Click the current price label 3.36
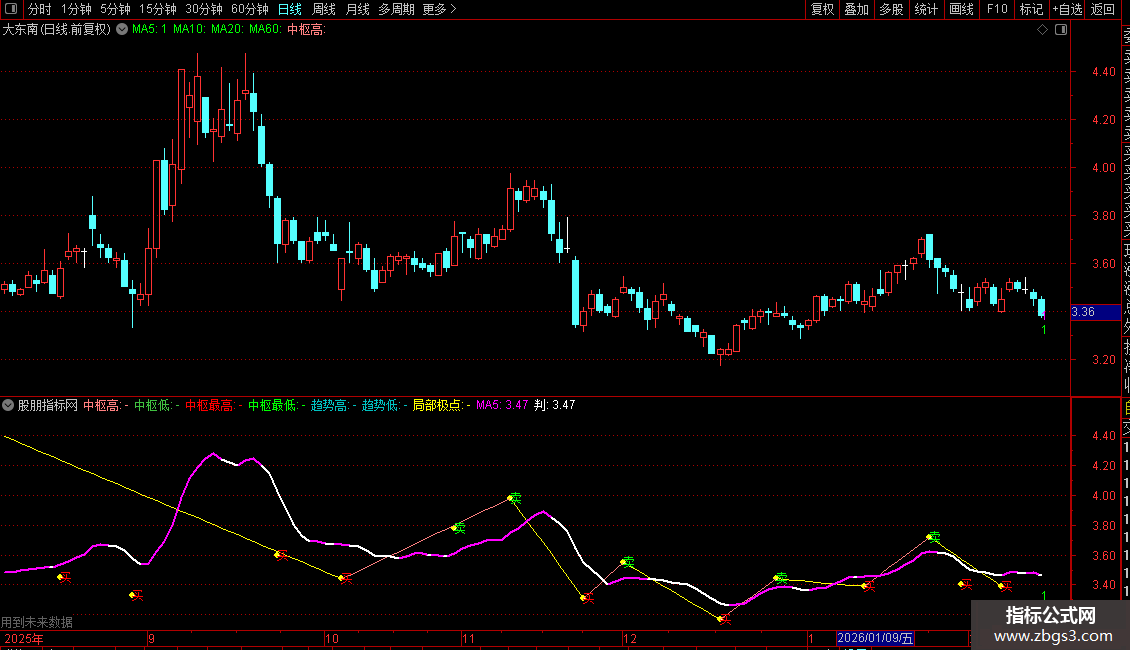This screenshot has height=650, width=1130. point(1095,312)
